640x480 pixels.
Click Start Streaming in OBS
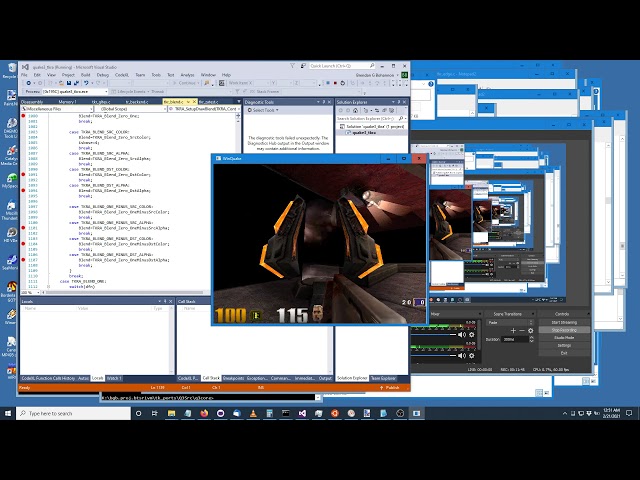(x=564, y=322)
